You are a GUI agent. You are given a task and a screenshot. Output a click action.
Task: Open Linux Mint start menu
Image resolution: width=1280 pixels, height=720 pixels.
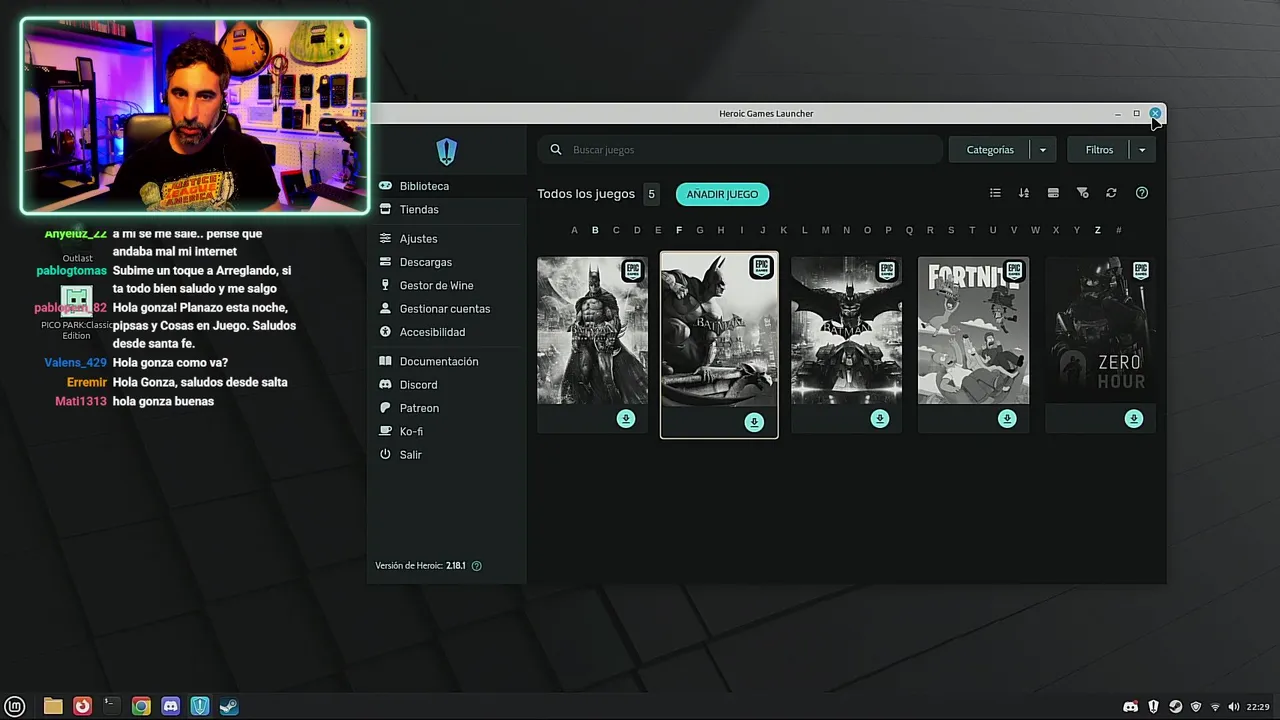click(x=15, y=706)
